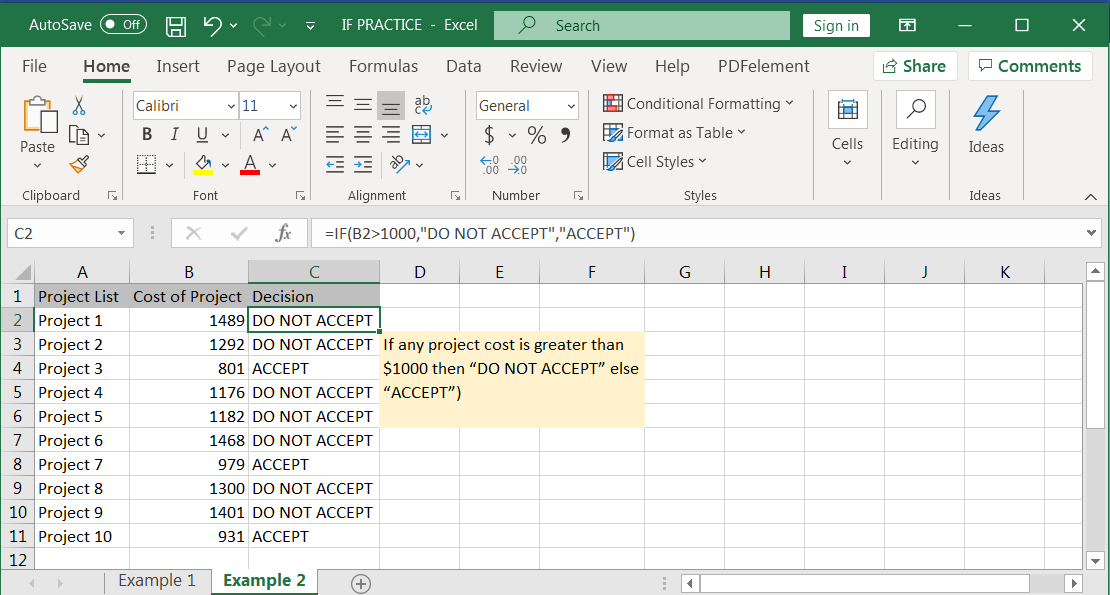Switch to Example 1 sheet tab
Viewport: 1110px width, 595px height.
point(156,581)
